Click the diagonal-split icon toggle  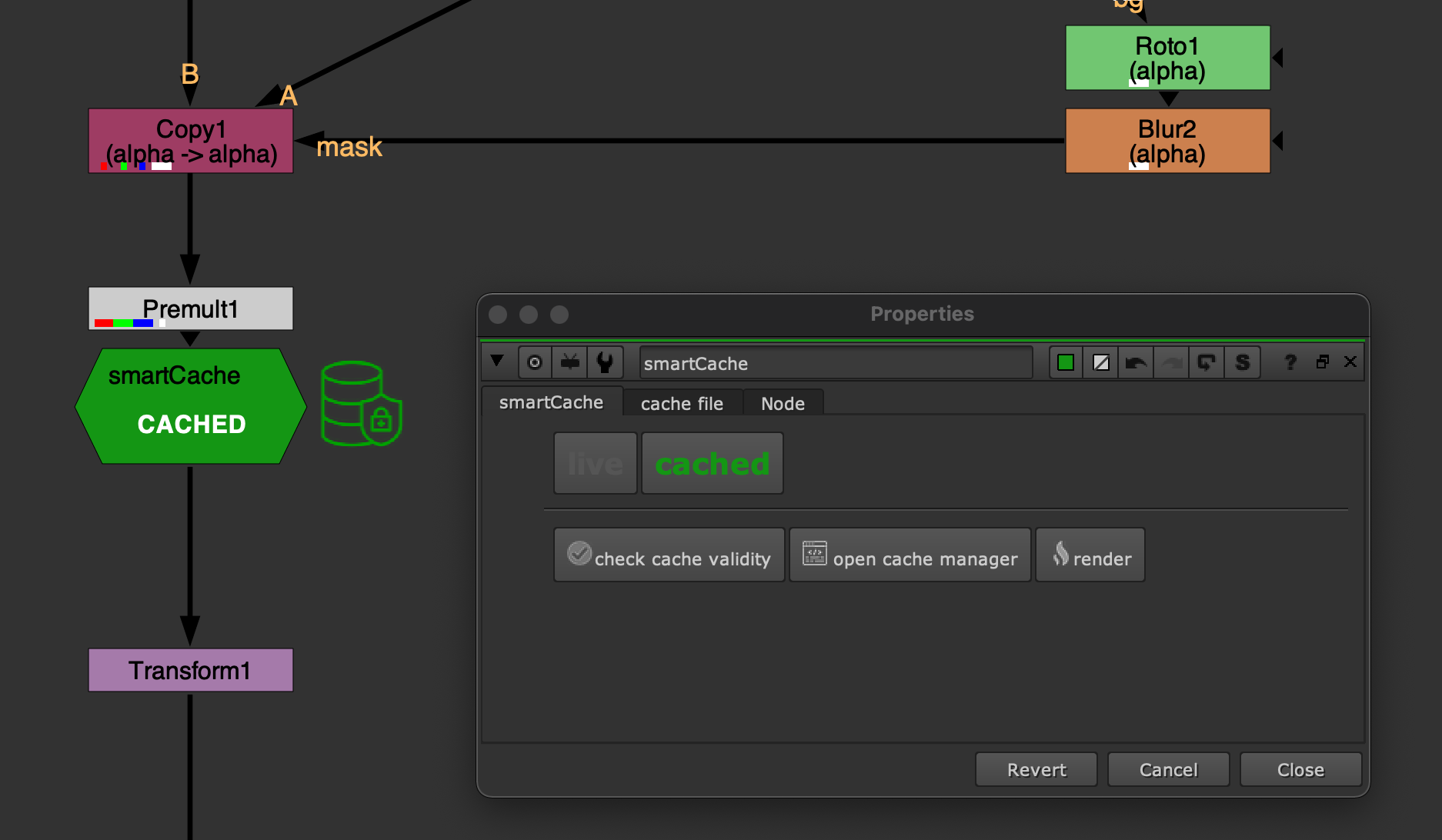(1101, 362)
